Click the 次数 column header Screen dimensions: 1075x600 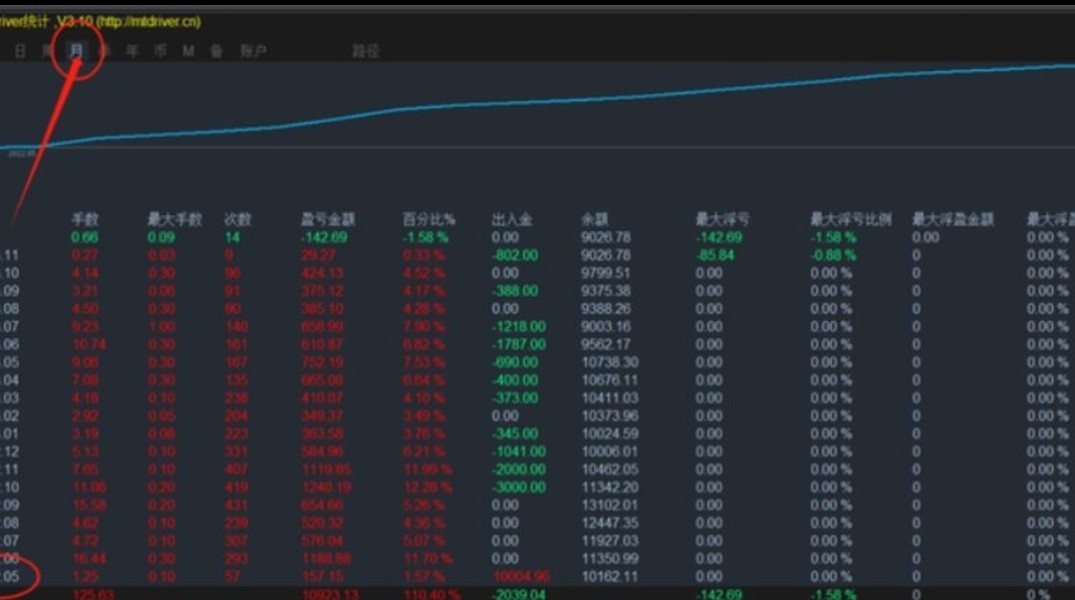coord(238,219)
